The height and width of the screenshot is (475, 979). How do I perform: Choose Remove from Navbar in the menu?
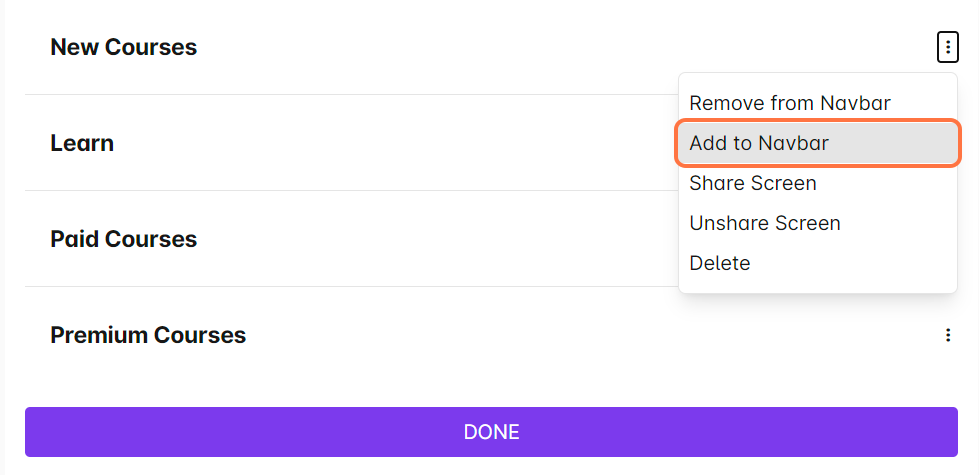(x=789, y=103)
